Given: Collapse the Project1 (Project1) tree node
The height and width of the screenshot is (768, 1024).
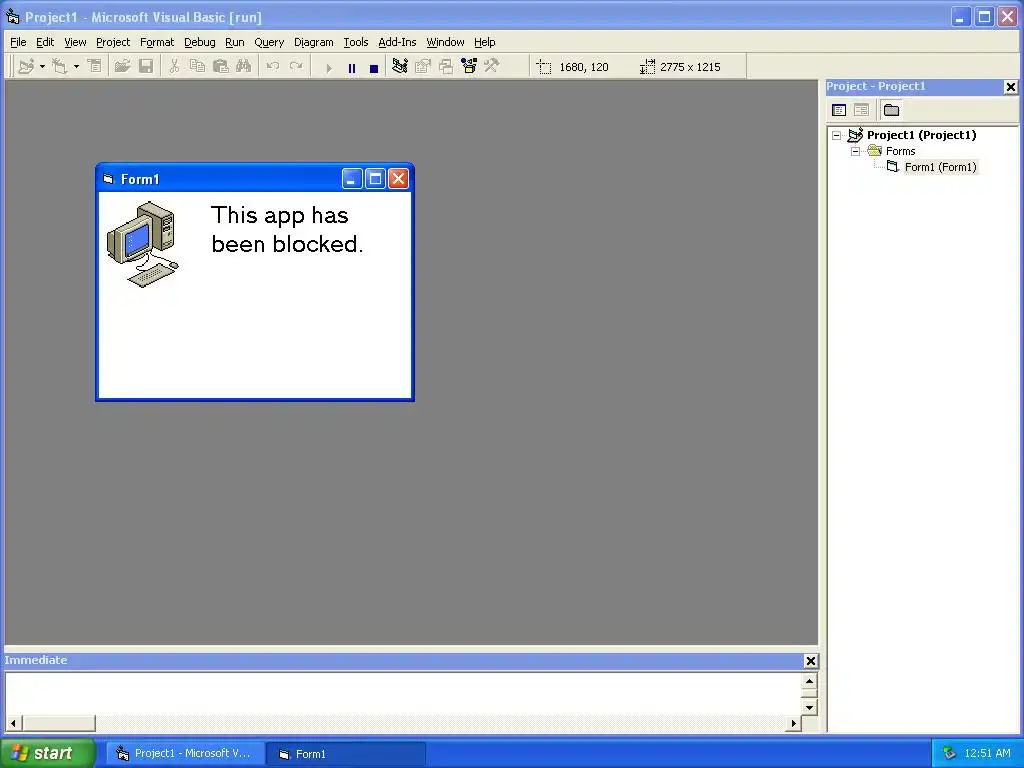Looking at the screenshot, I should 837,135.
